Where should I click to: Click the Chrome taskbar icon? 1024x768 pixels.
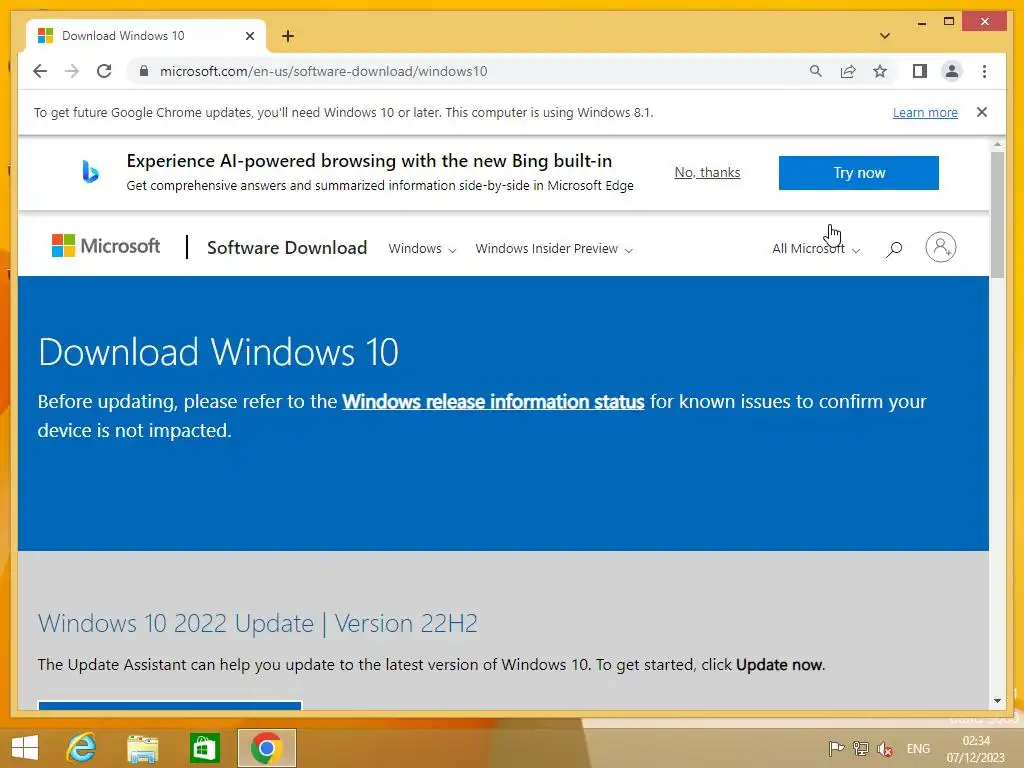click(x=266, y=748)
